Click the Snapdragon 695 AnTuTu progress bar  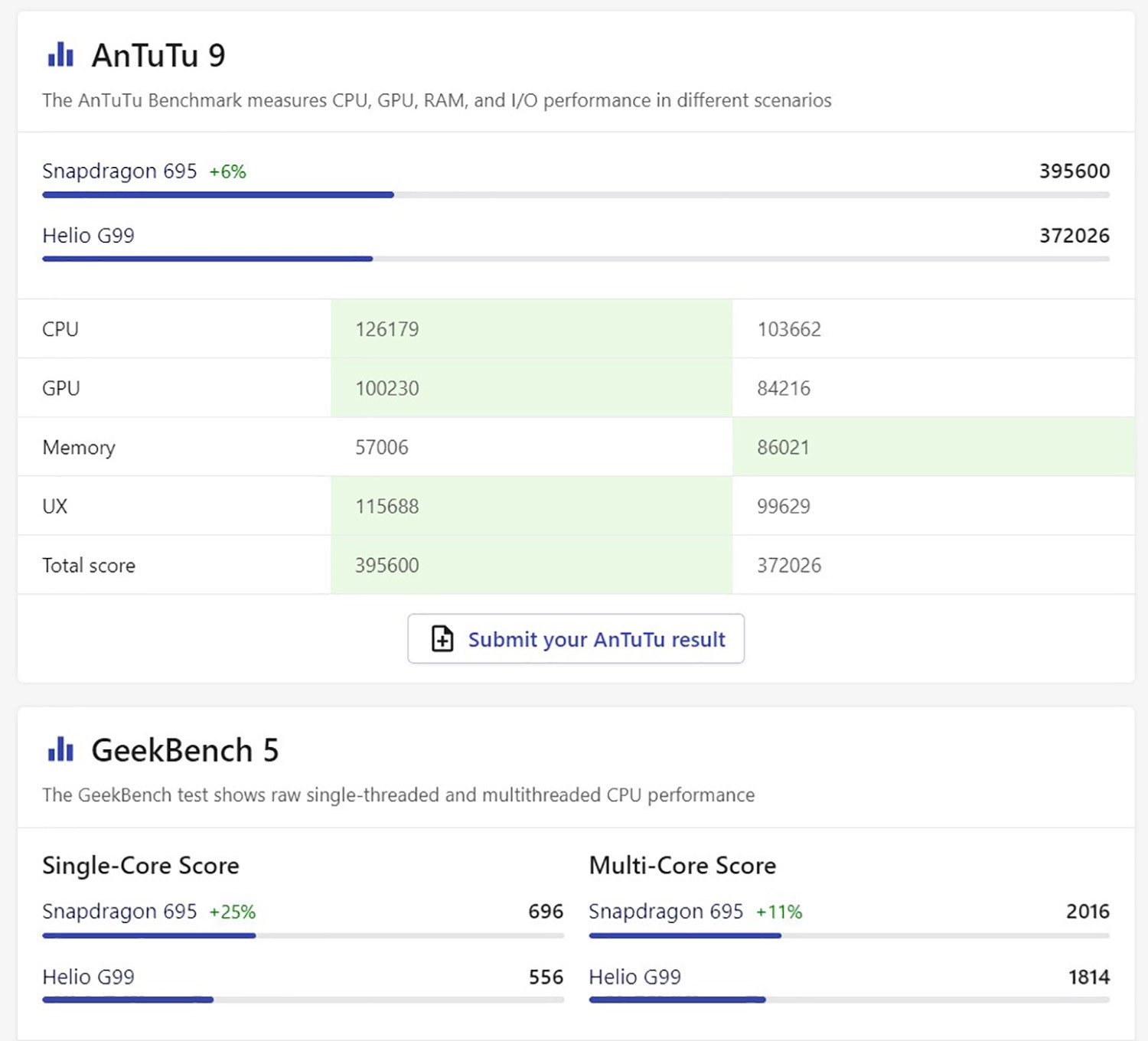coord(576,195)
